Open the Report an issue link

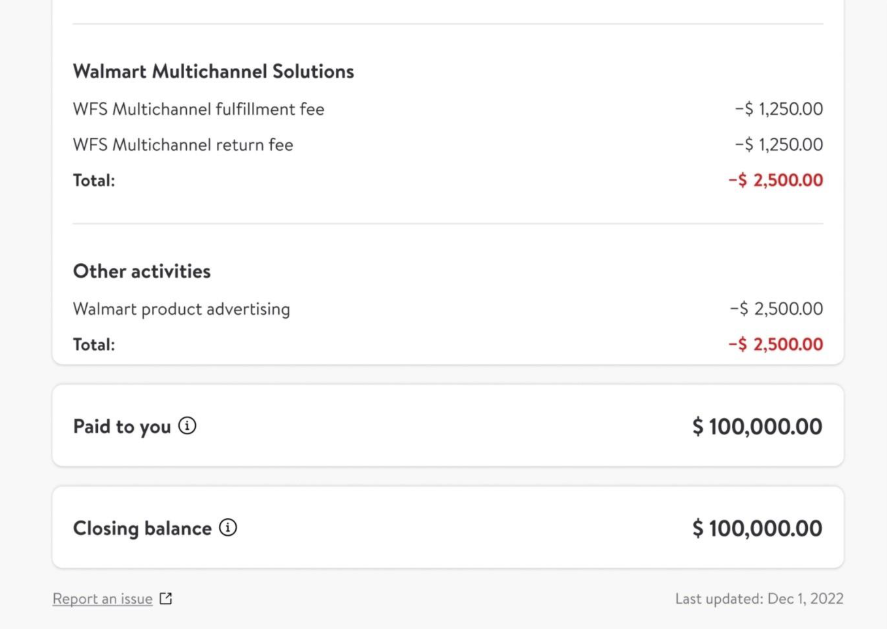coord(102,599)
